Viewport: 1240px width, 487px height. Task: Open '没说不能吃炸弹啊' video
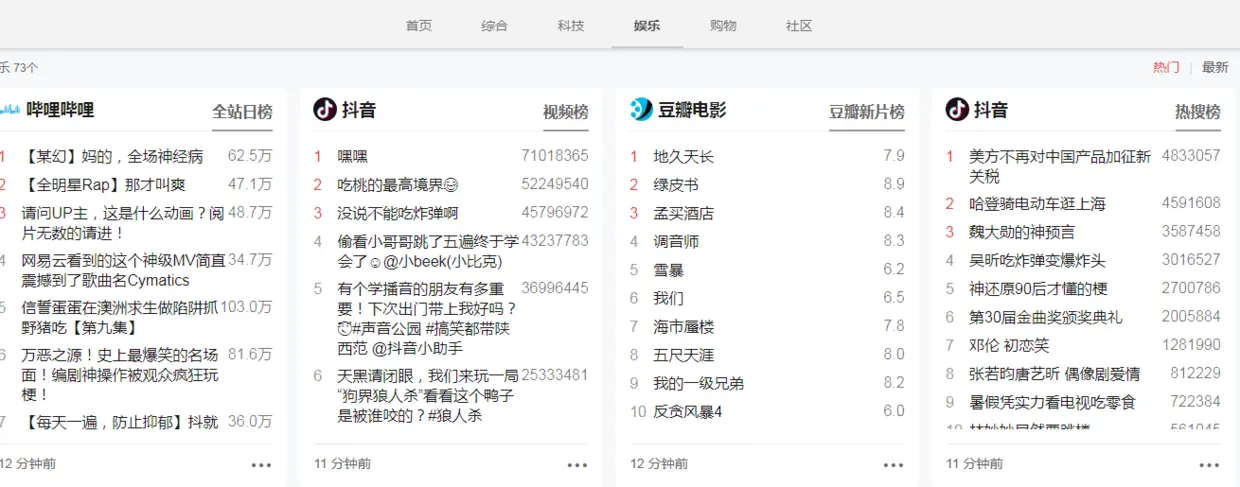(x=398, y=213)
